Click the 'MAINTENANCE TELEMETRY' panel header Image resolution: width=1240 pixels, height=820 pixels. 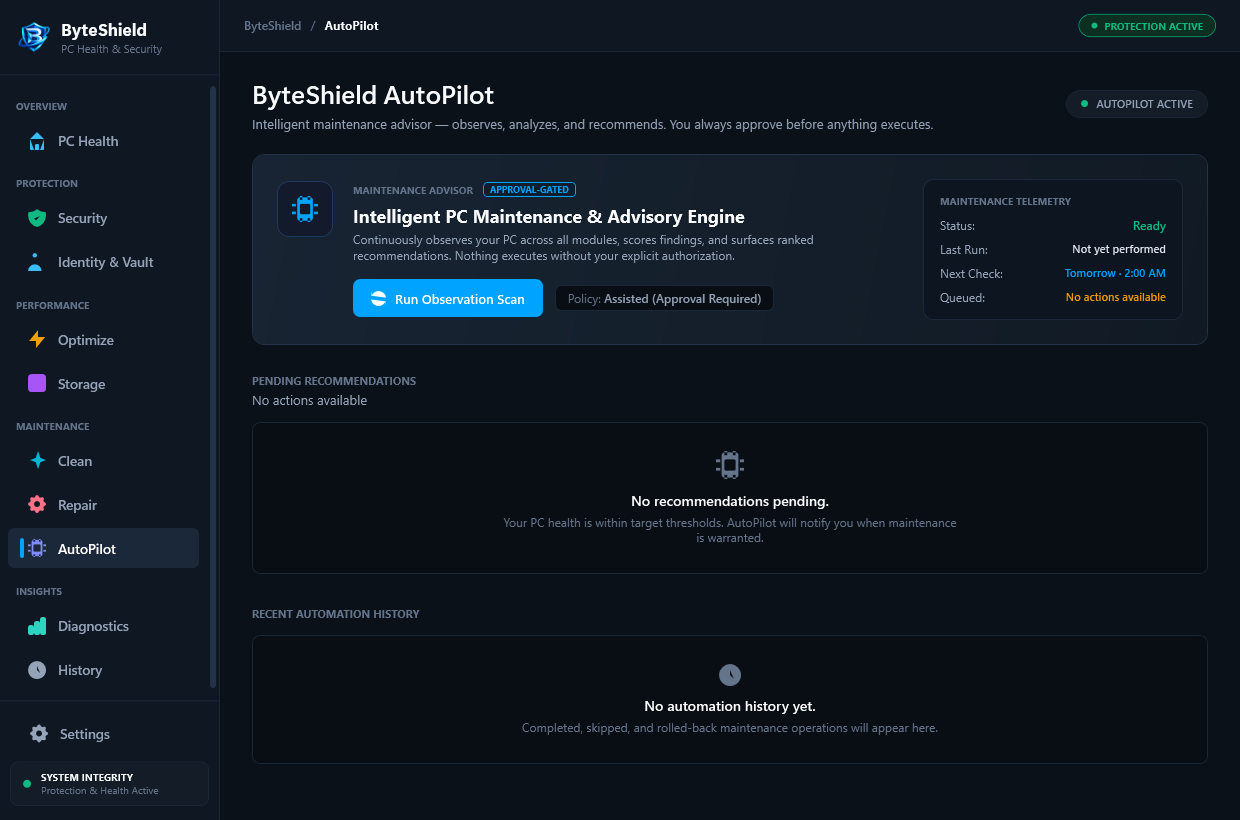pyautogui.click(x=1005, y=202)
